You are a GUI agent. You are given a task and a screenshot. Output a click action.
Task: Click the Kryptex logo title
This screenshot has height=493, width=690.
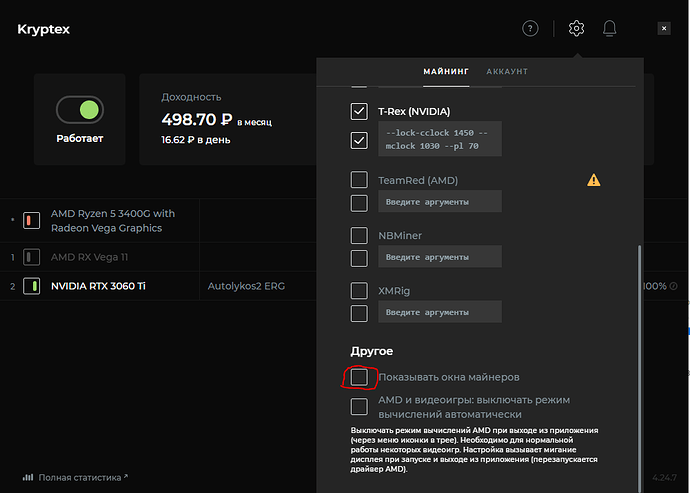point(44,29)
